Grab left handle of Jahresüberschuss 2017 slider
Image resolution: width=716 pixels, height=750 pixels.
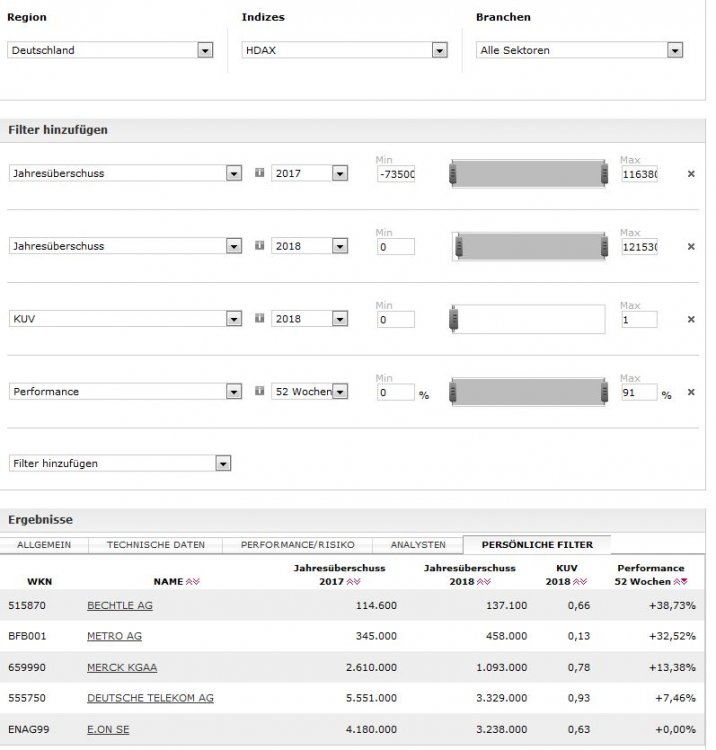click(453, 174)
